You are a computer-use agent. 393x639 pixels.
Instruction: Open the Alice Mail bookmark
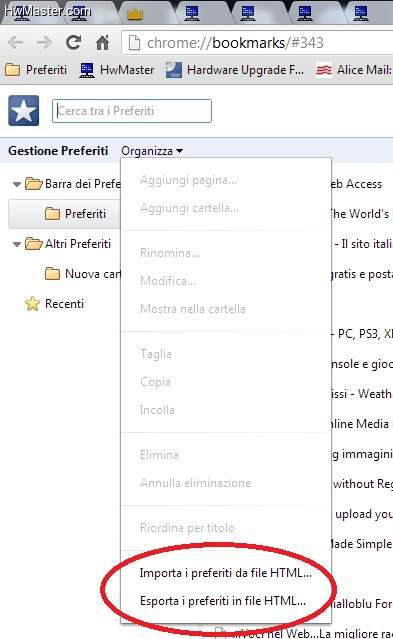pyautogui.click(x=354, y=70)
